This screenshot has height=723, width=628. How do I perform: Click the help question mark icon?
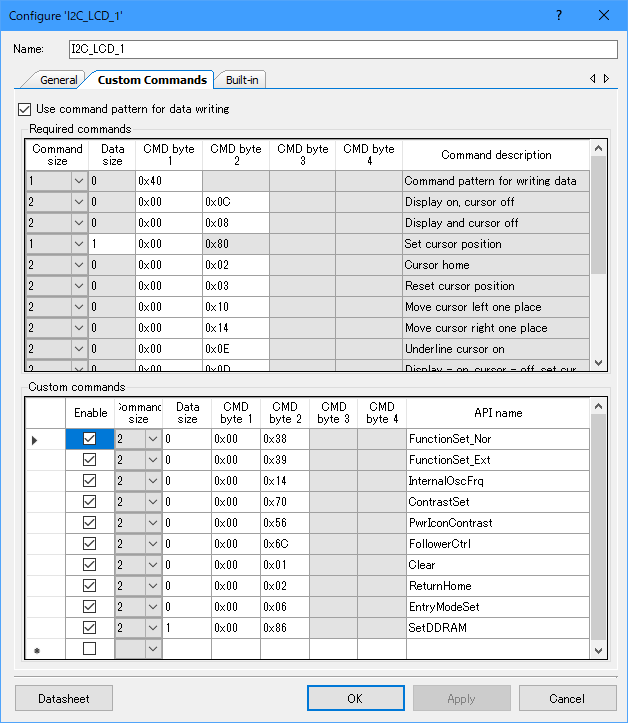(558, 15)
